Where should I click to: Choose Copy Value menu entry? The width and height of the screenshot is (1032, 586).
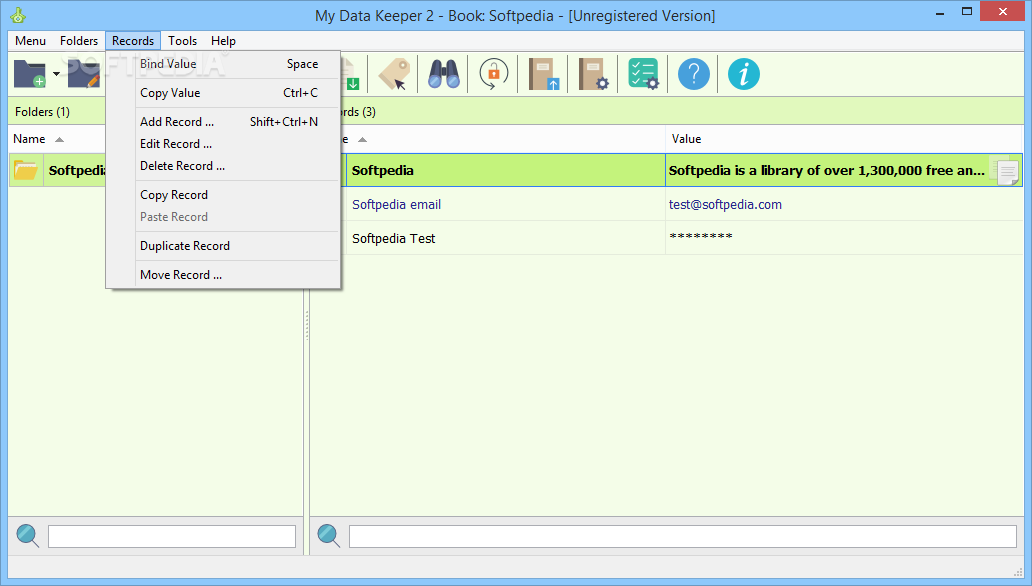click(x=223, y=93)
